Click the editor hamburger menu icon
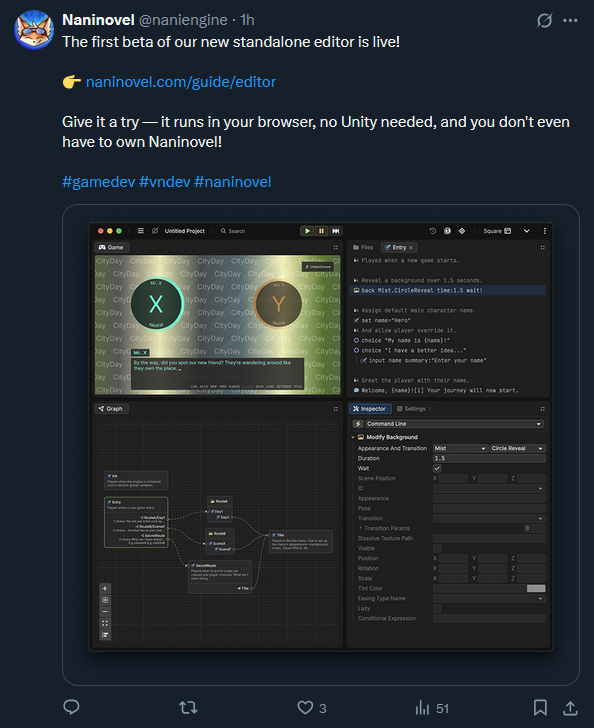This screenshot has height=728, width=594. pos(141,231)
